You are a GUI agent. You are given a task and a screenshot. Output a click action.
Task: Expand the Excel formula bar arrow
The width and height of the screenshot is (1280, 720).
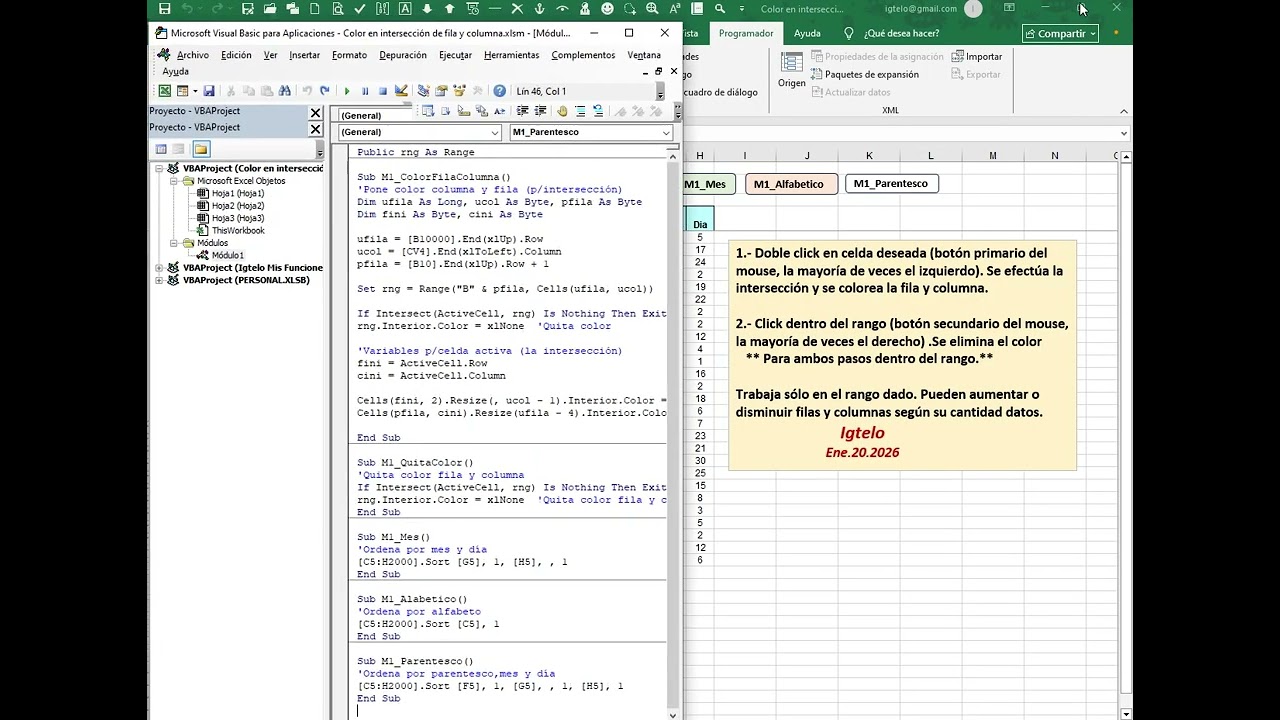pyautogui.click(x=1124, y=133)
